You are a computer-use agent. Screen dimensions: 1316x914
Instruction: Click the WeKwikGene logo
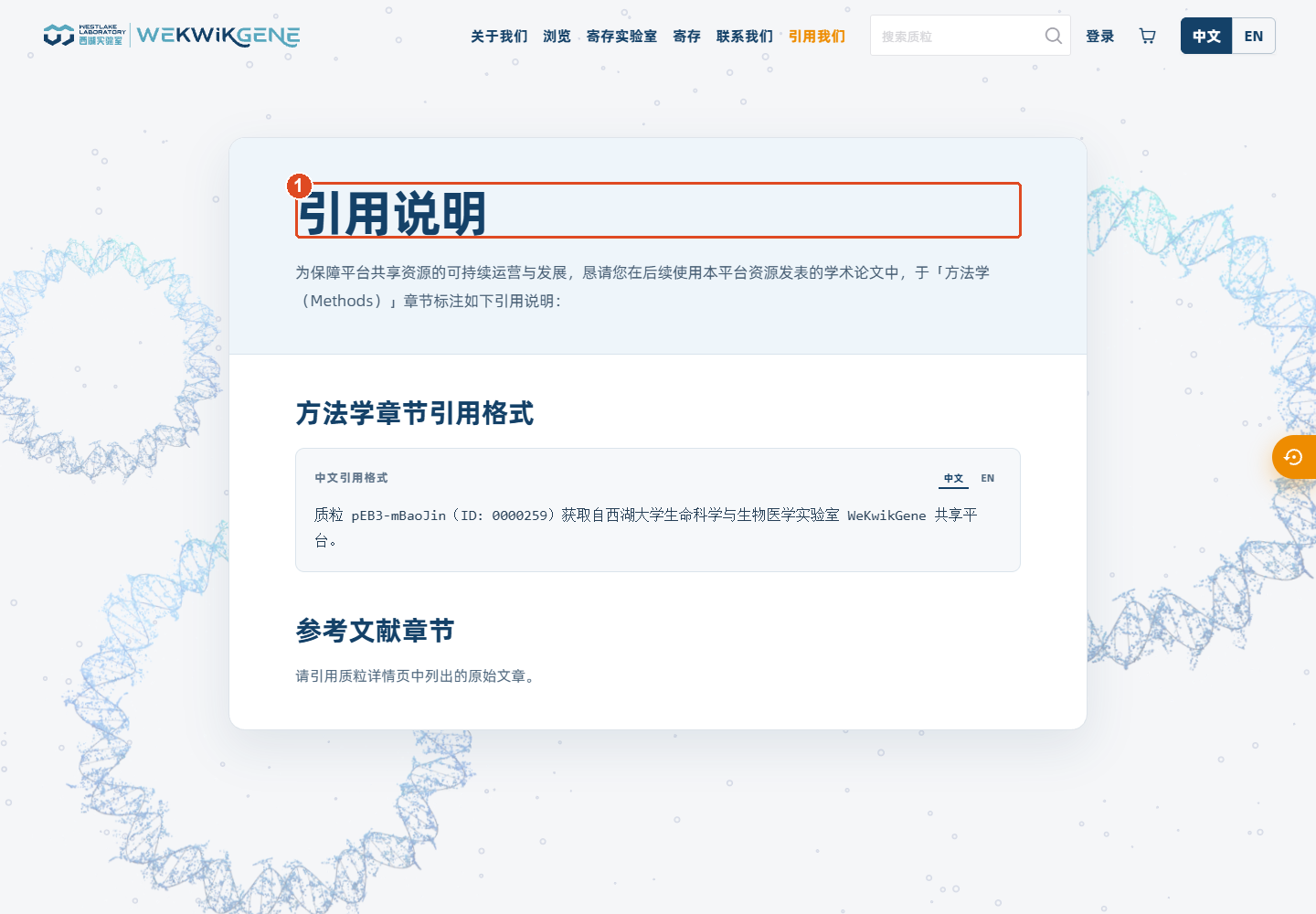coord(218,36)
